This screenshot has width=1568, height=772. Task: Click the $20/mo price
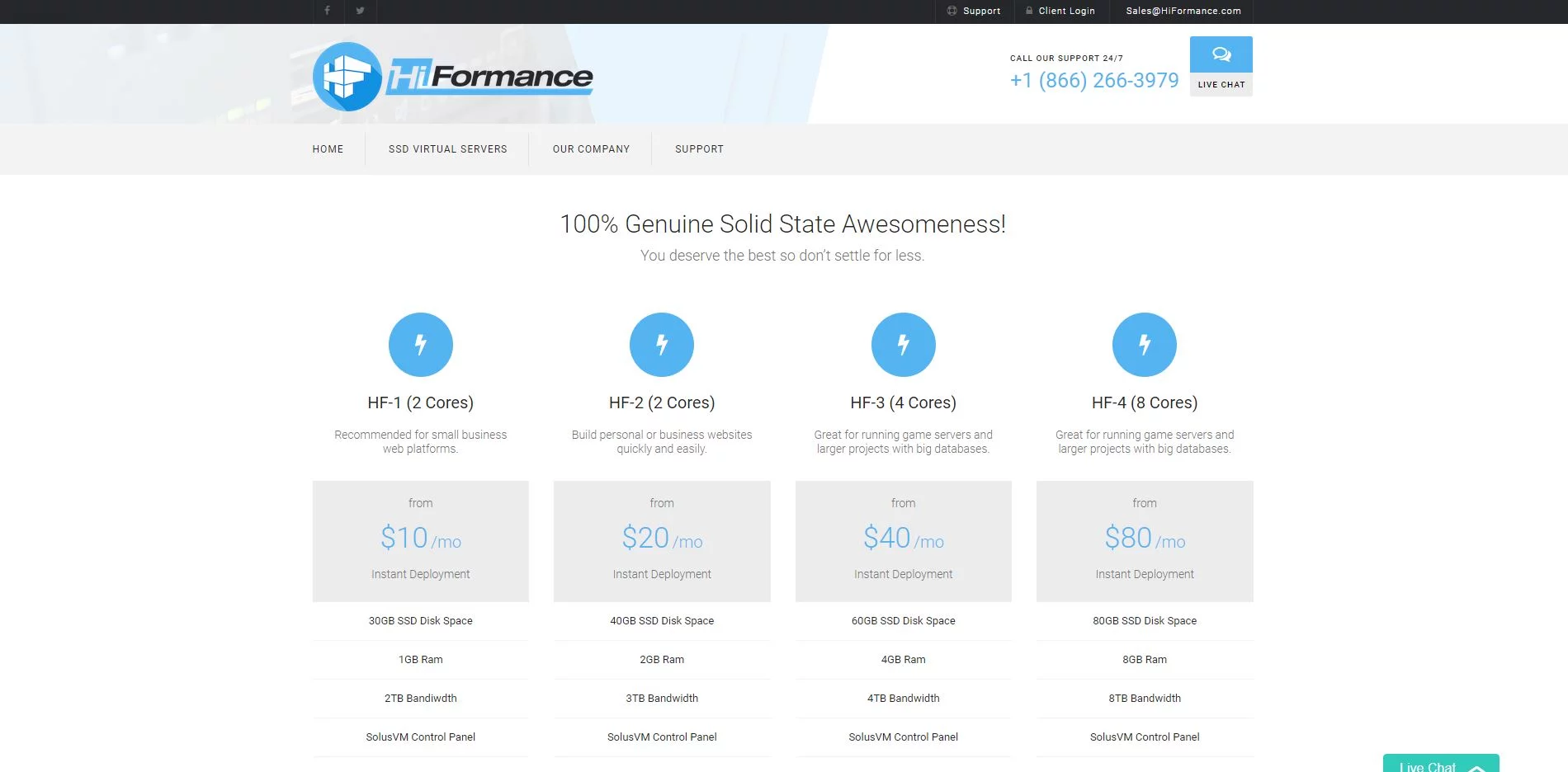coord(662,538)
